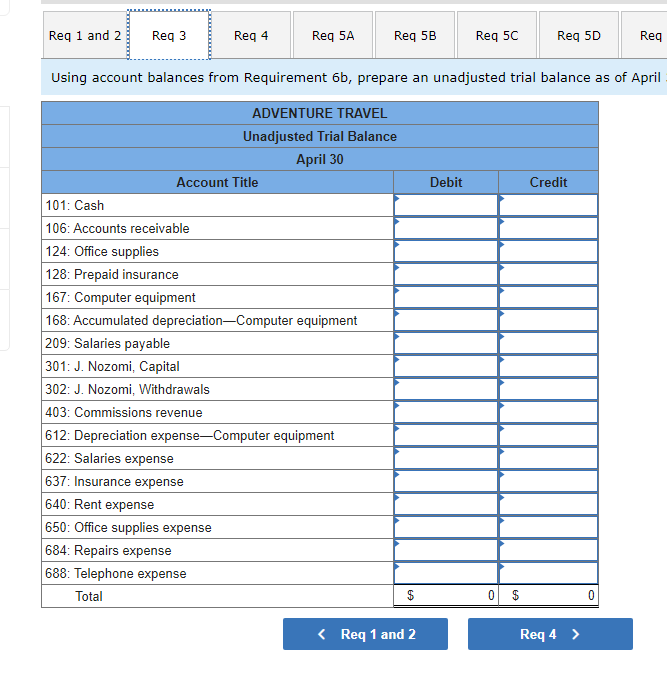Click Debit cell for J. Nozomi, Withdrawals
Image resolution: width=667 pixels, height=697 pixels.
[x=446, y=389]
